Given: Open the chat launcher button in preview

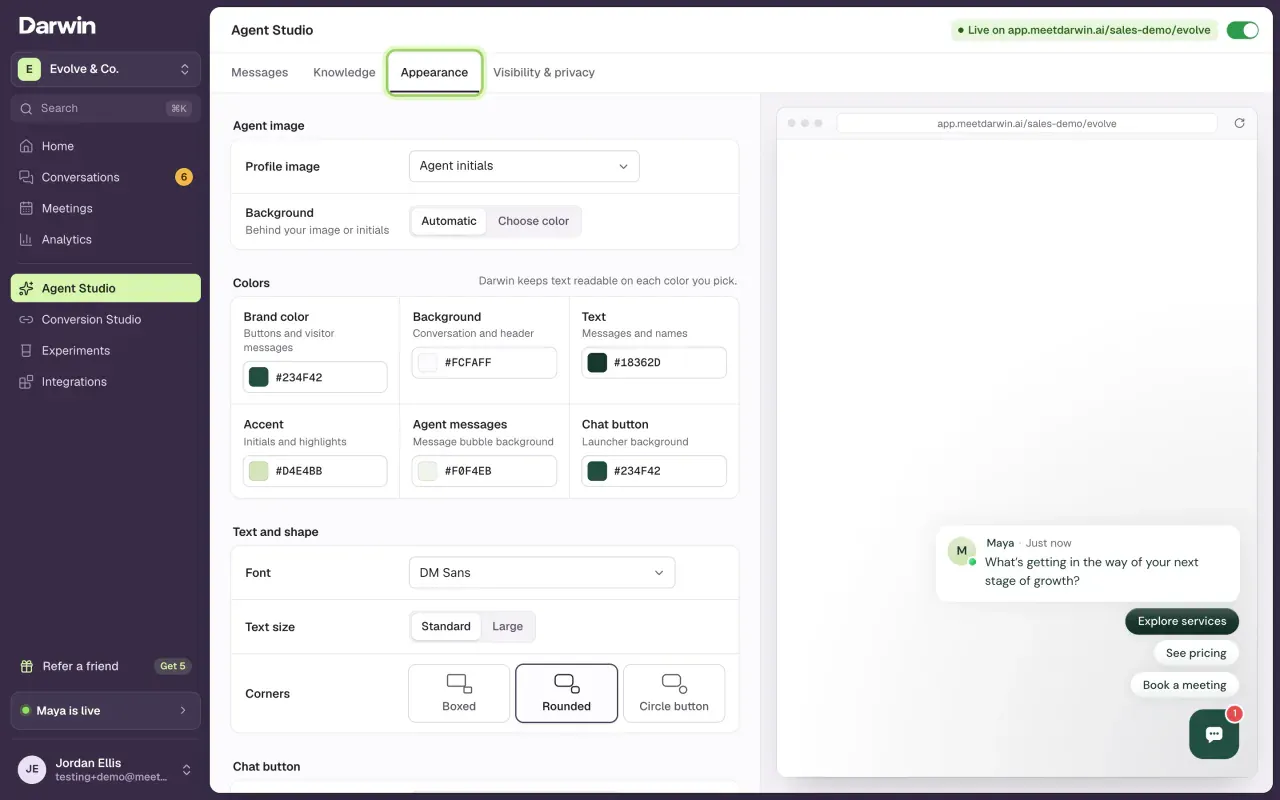Looking at the screenshot, I should [x=1214, y=735].
